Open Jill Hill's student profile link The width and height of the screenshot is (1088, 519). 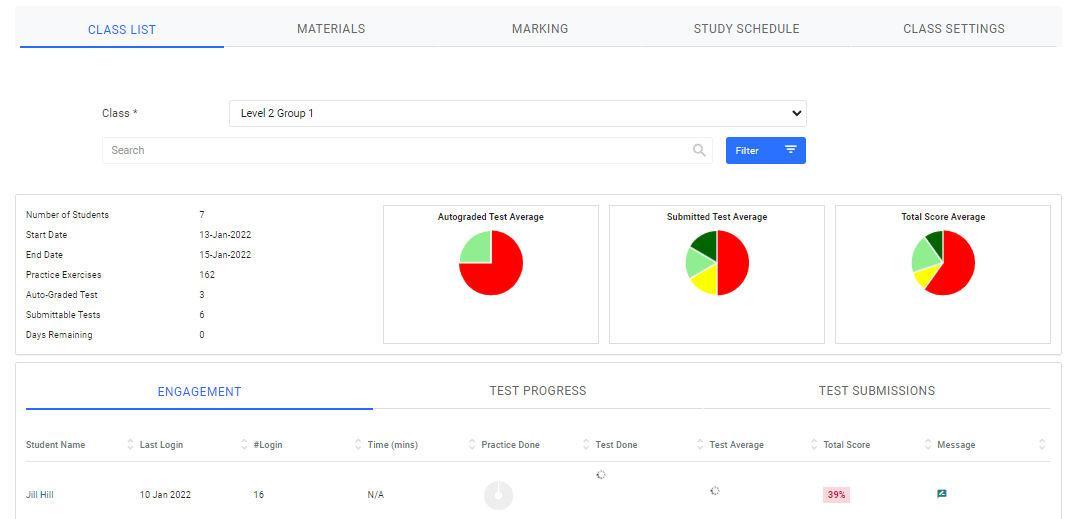coord(40,495)
